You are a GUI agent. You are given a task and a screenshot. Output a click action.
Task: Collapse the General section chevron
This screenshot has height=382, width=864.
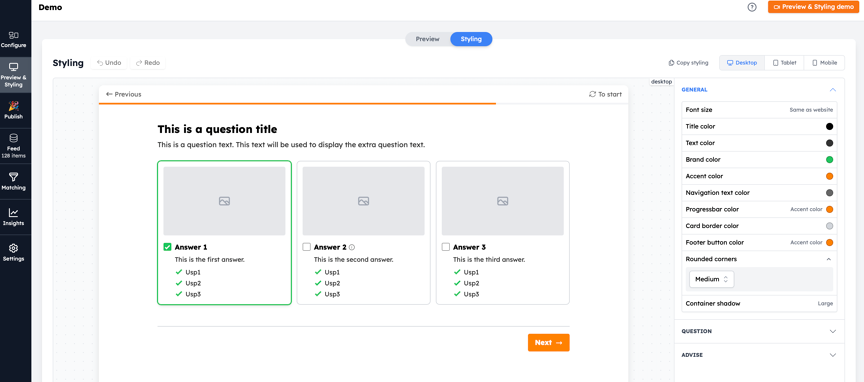click(832, 90)
